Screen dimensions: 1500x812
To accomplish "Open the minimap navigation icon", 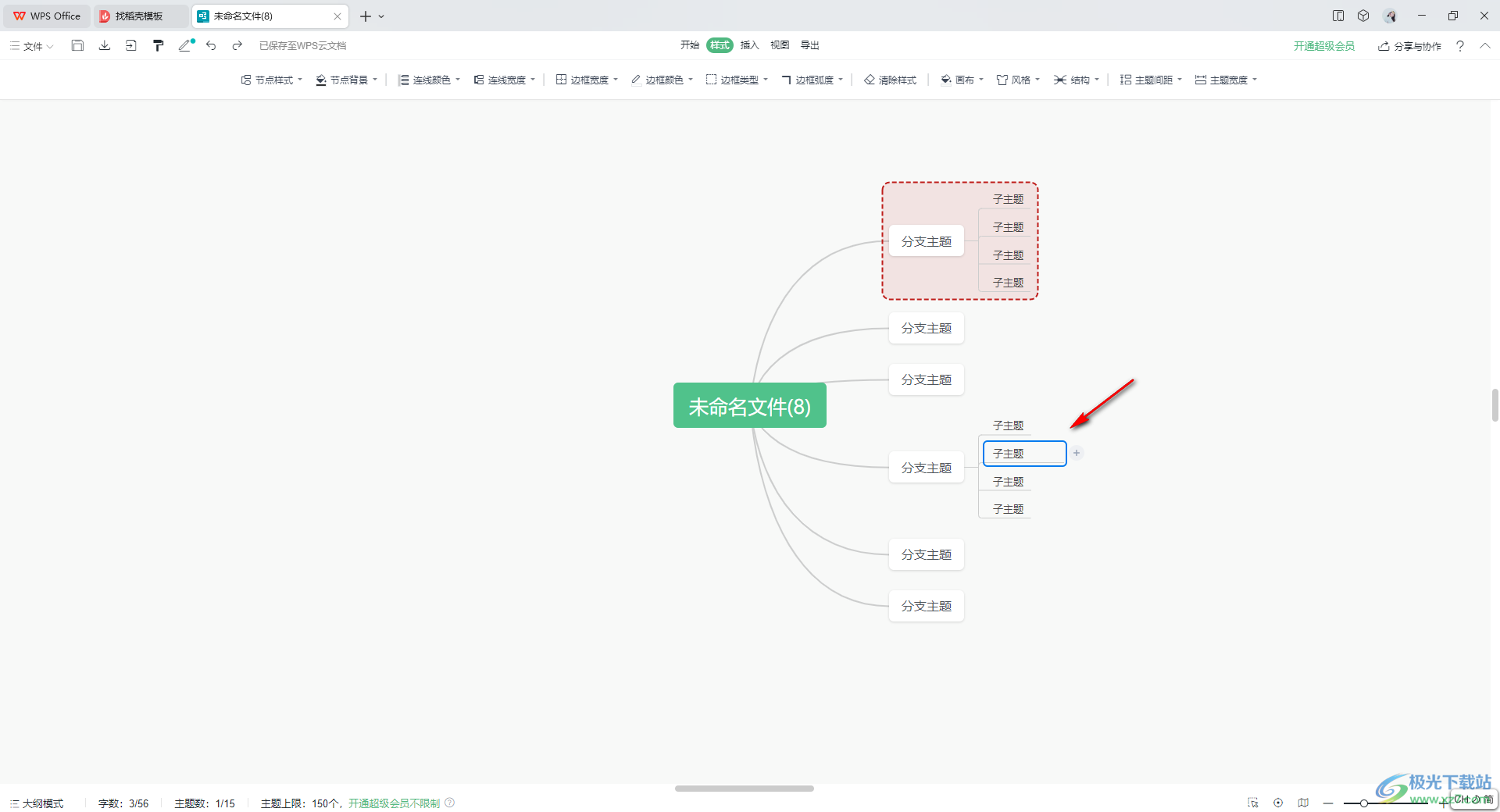I will click(1303, 803).
